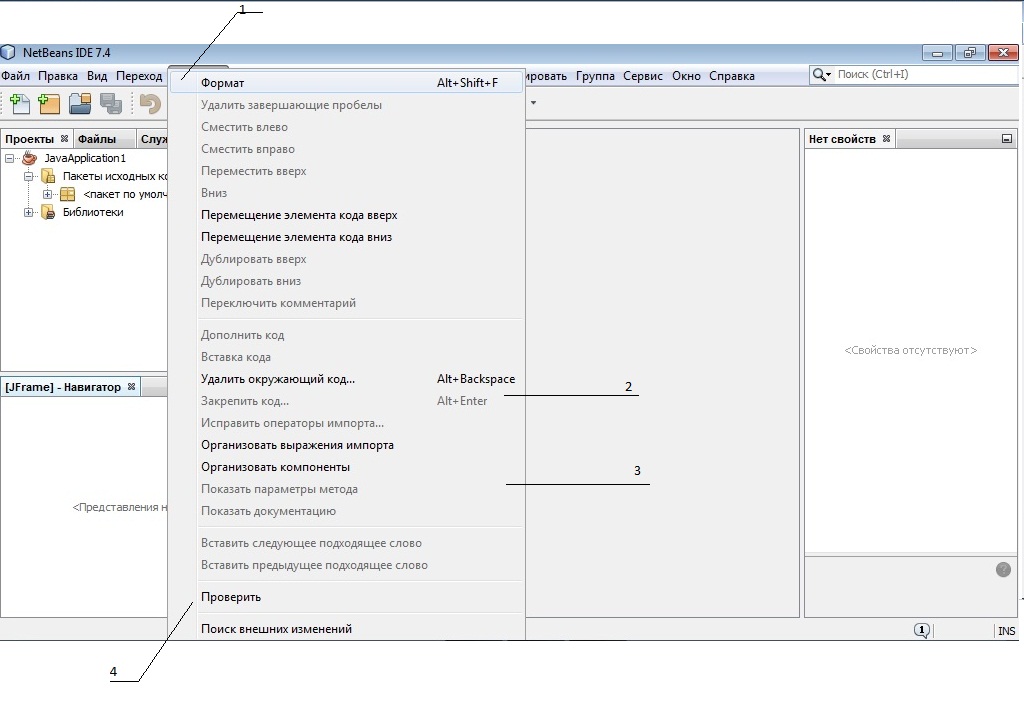Click the New File toolbar icon
This screenshot has height=701, width=1024.
[20, 104]
